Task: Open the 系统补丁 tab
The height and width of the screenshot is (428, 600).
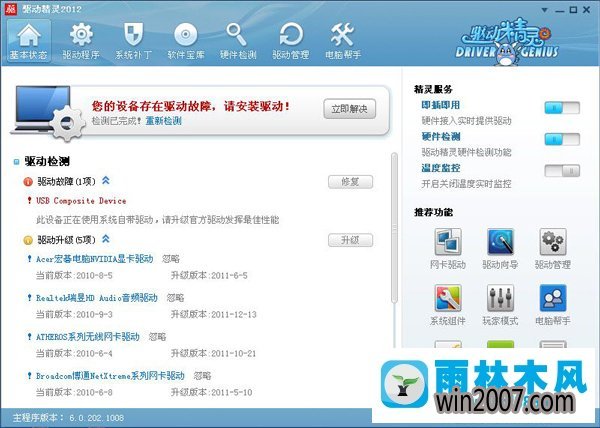Action: pyautogui.click(x=134, y=41)
